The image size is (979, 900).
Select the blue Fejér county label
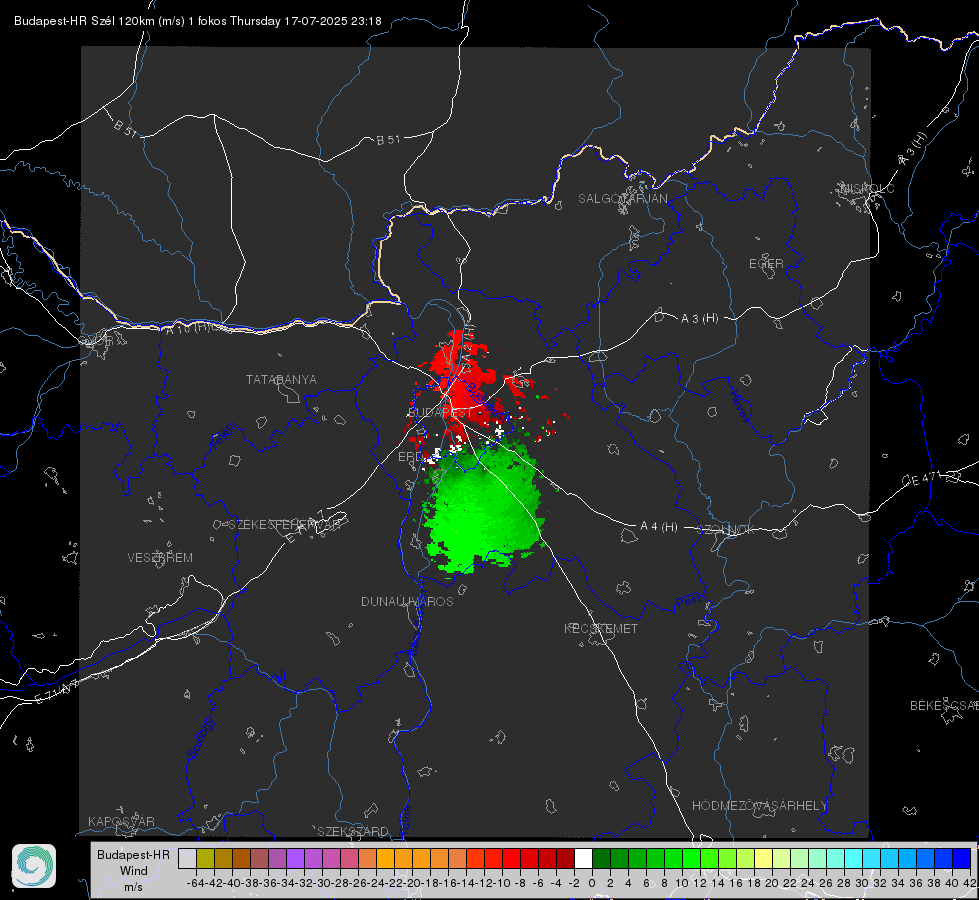point(224,437)
